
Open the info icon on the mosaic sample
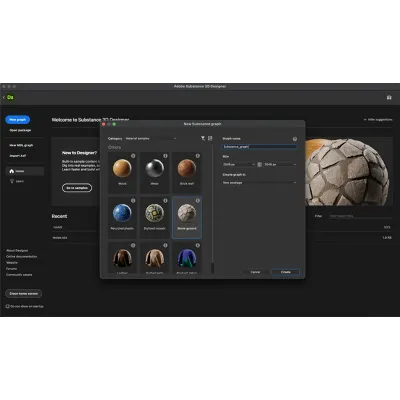165,200
